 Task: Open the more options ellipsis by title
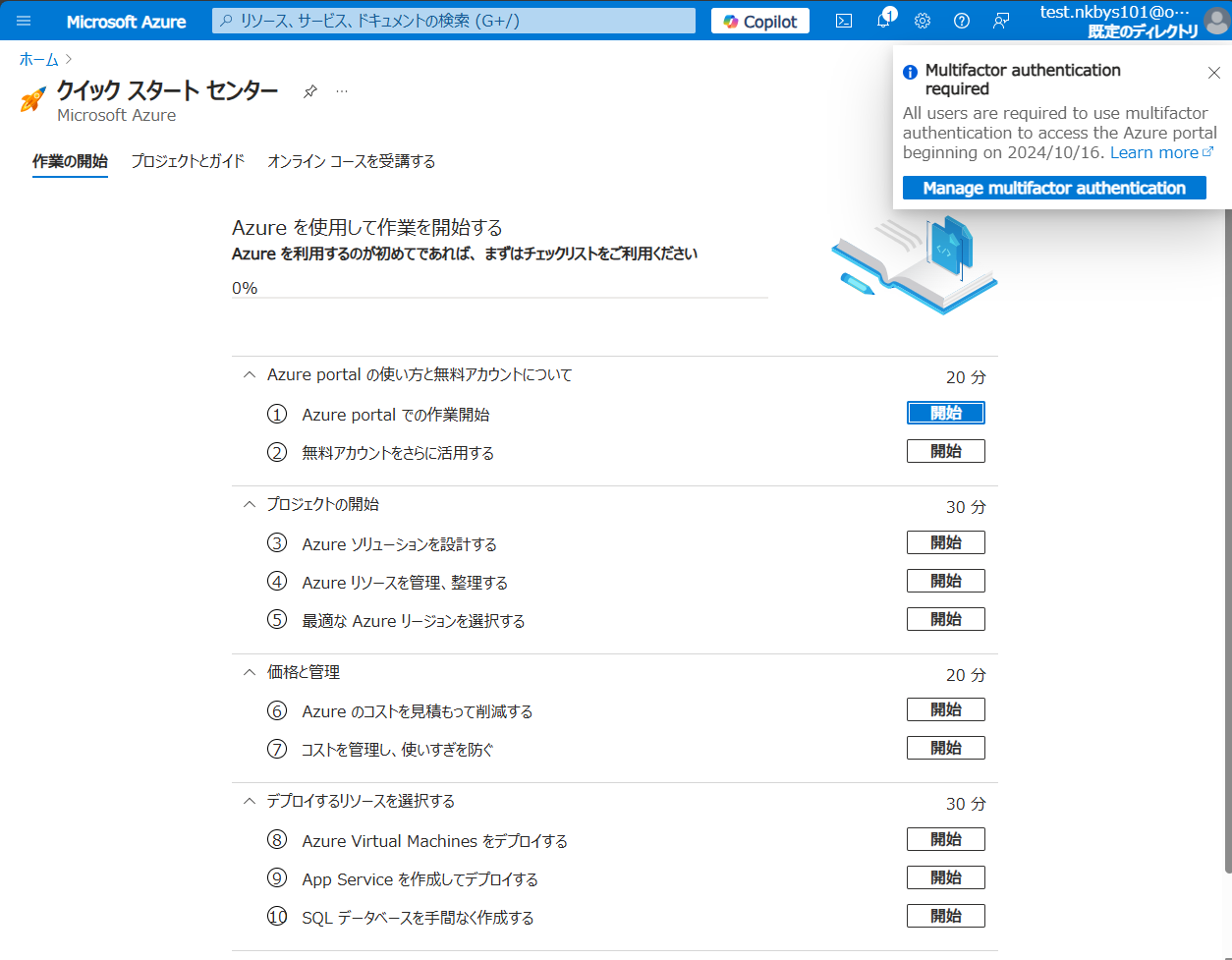(x=342, y=91)
